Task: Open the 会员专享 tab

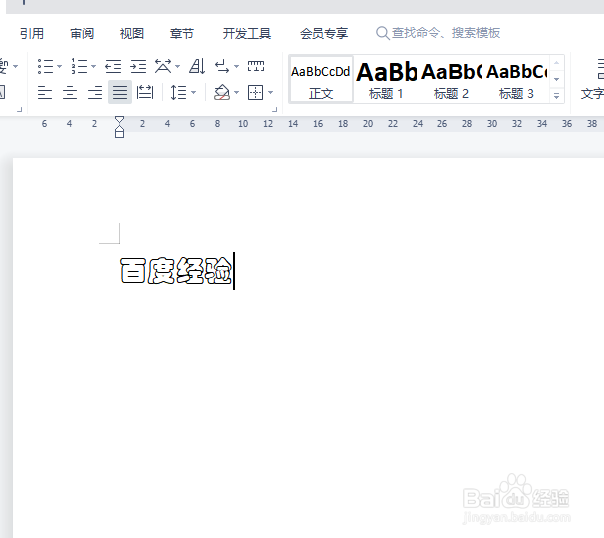Action: coord(324,34)
